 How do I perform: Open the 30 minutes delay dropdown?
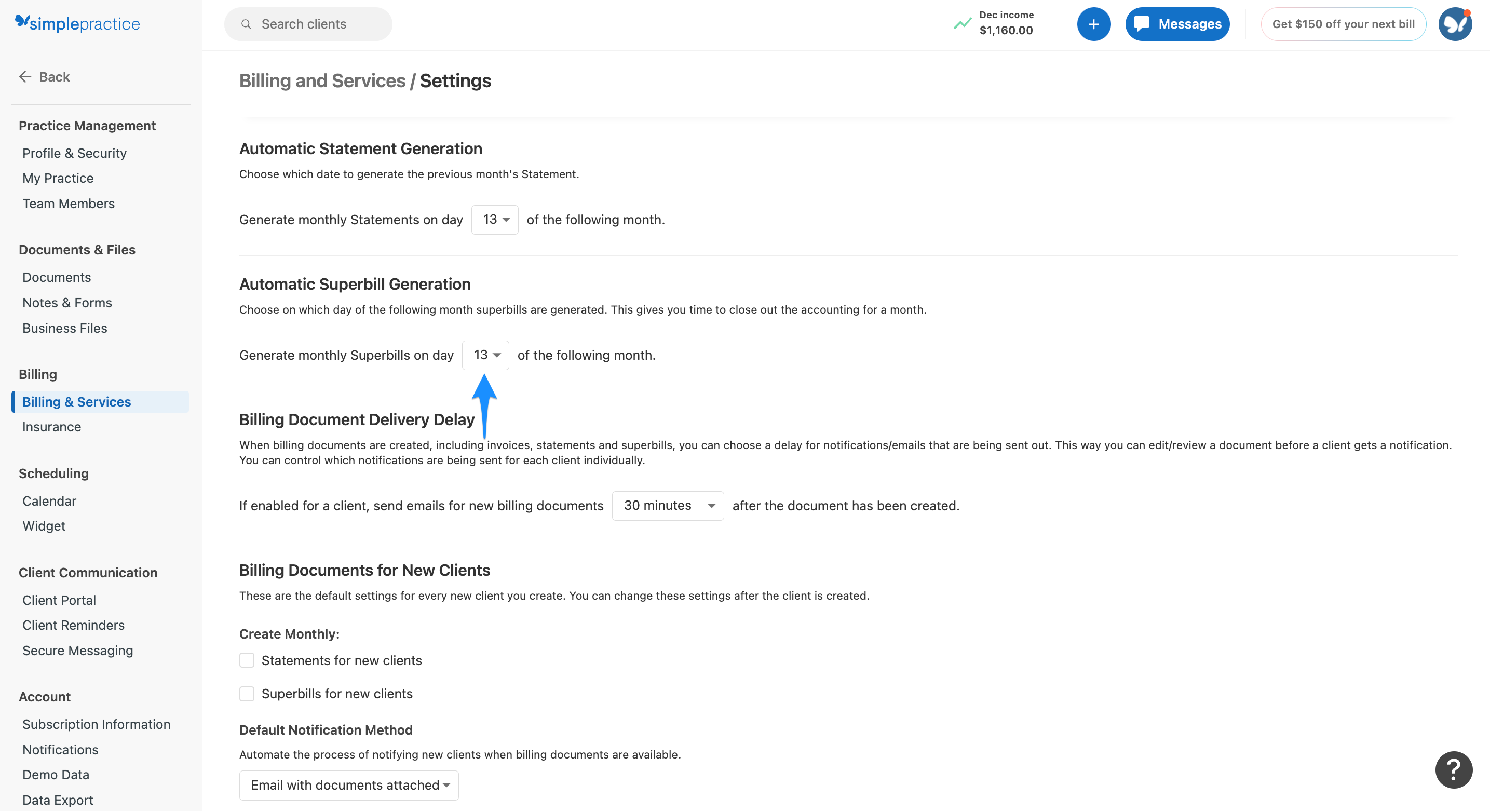click(668, 505)
